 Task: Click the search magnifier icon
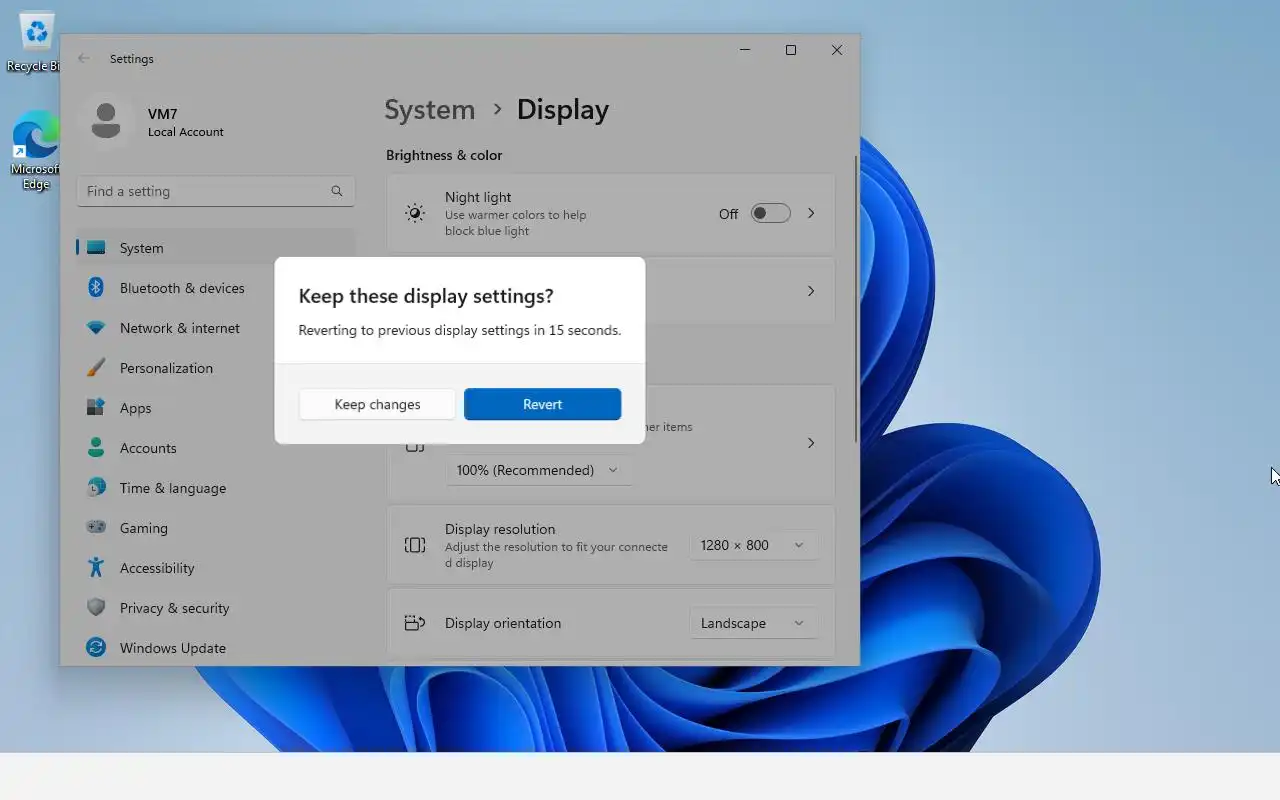pos(337,191)
